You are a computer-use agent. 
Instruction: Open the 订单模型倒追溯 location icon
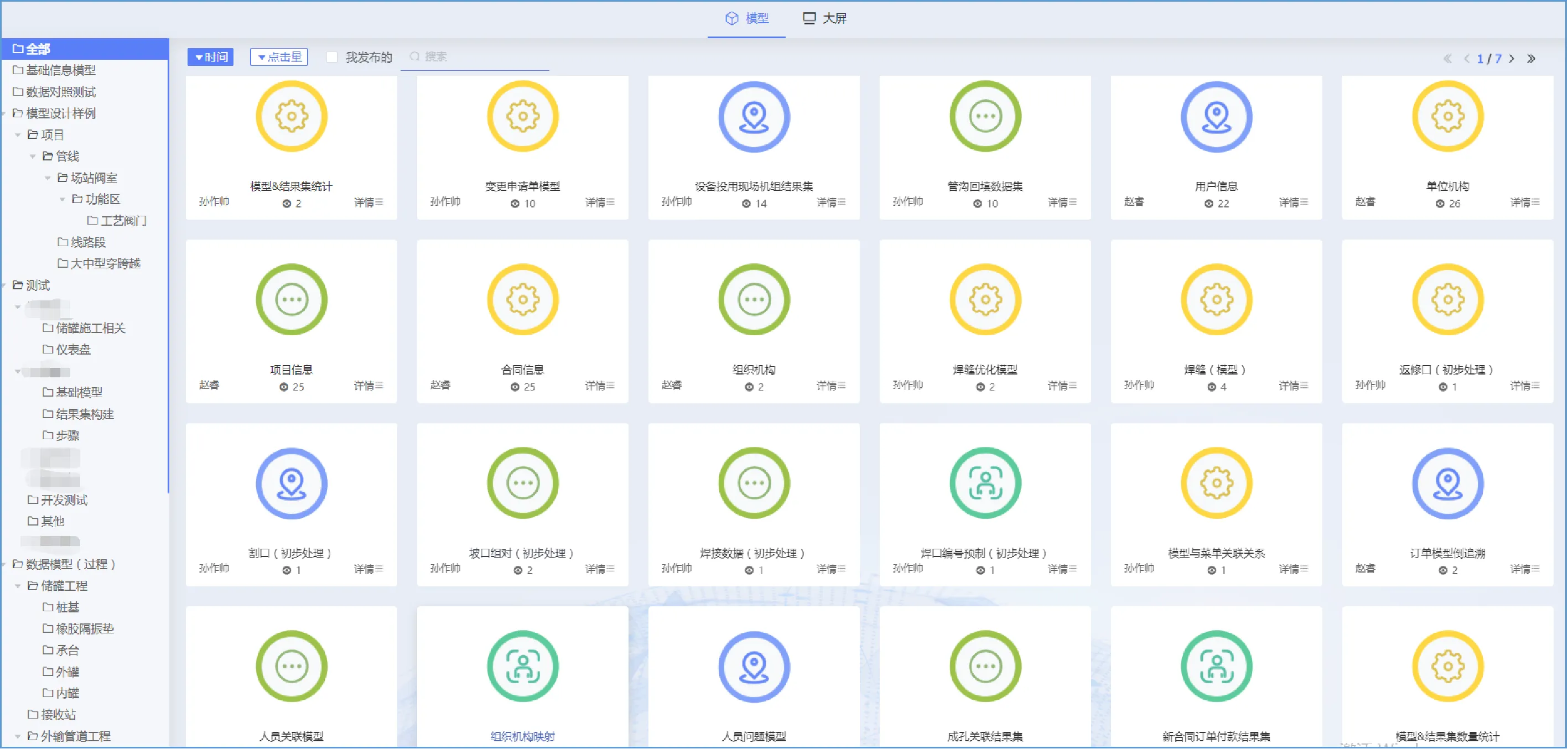point(1448,483)
